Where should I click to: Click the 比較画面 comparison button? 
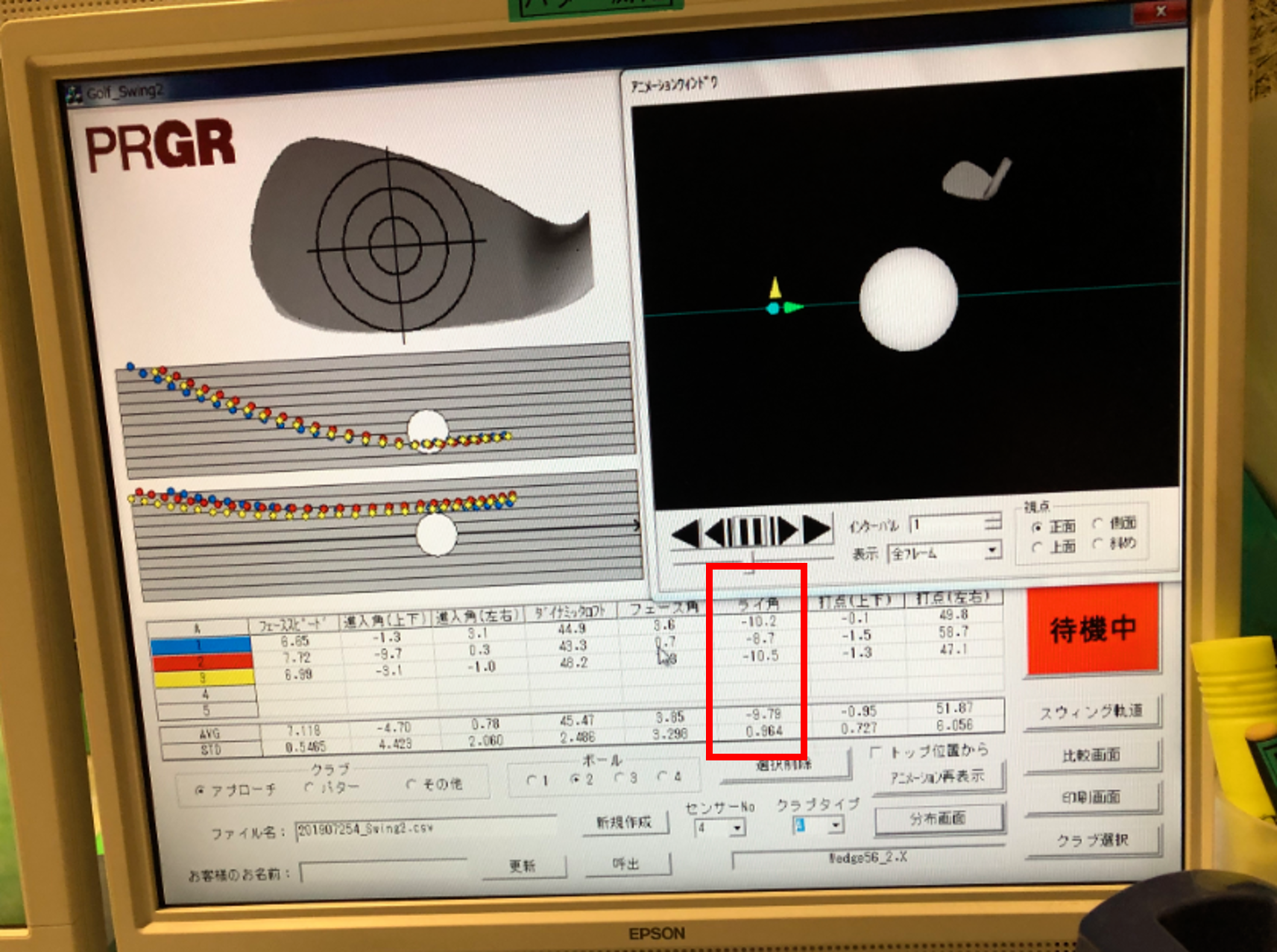[1091, 755]
